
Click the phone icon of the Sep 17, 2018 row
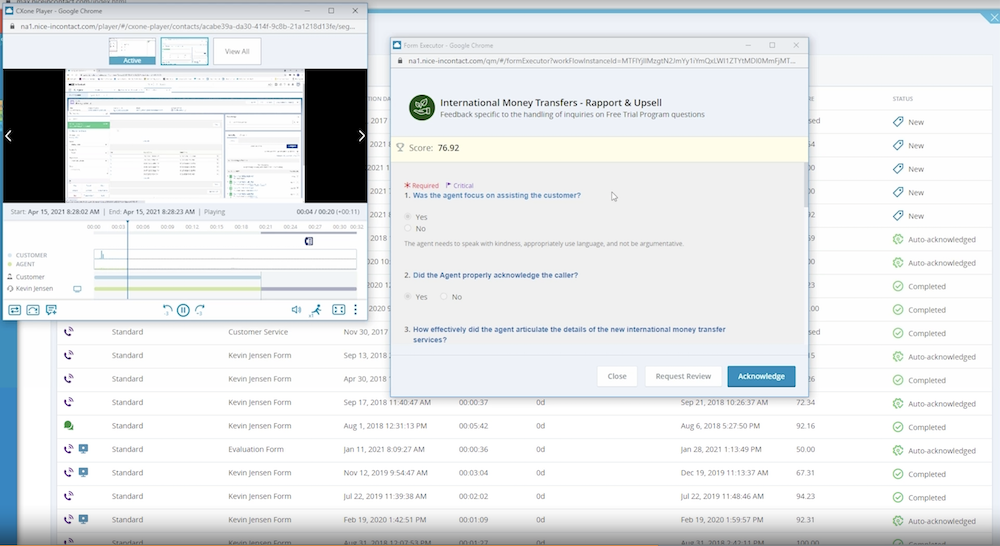coord(68,402)
